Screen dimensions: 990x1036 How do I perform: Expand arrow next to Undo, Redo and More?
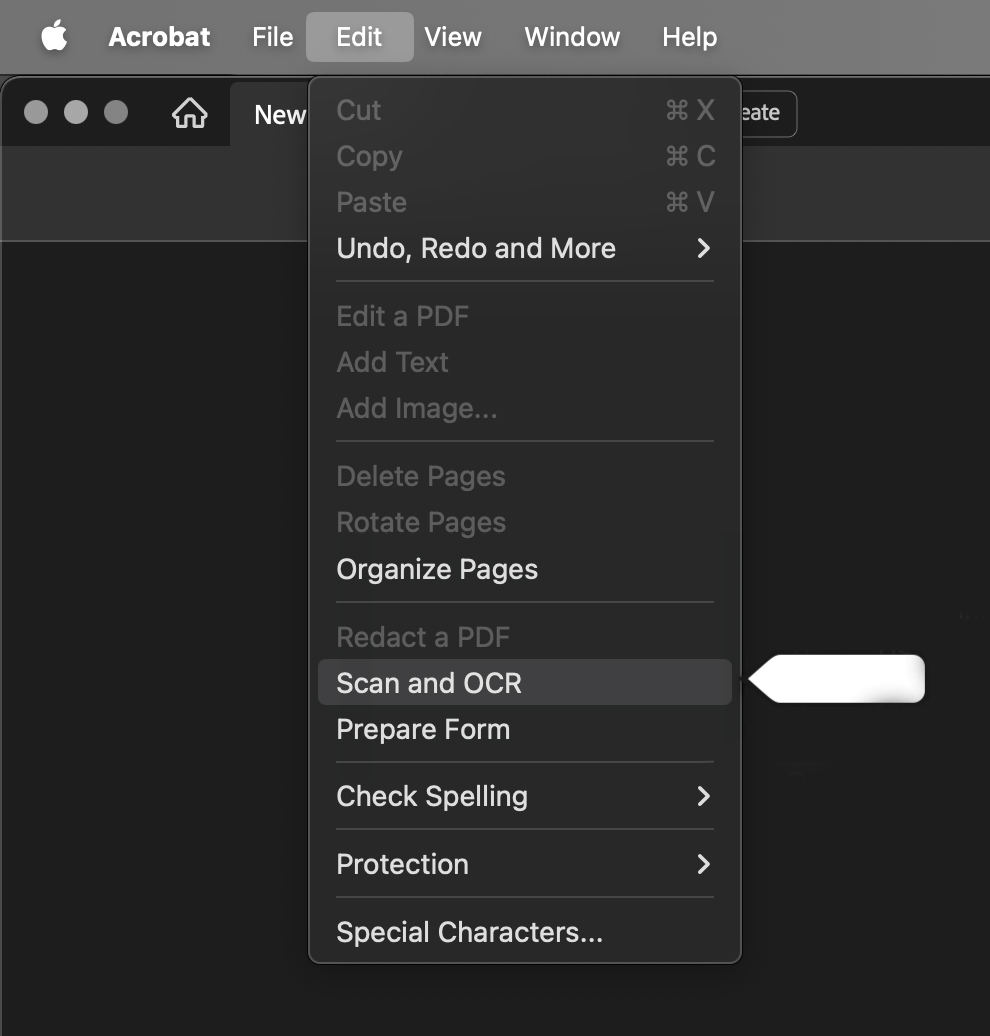704,248
